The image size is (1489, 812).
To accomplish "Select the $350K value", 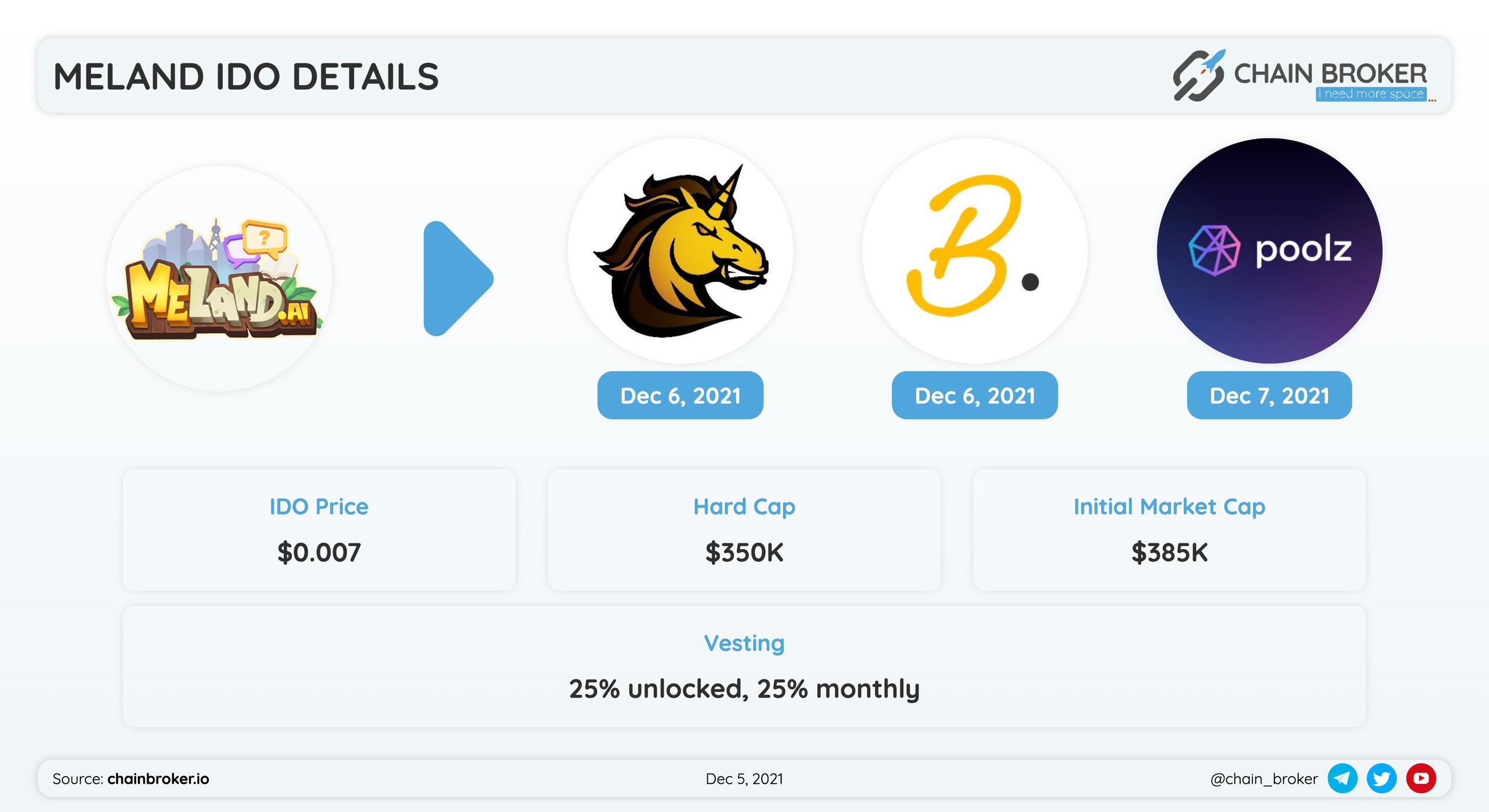I will 744,552.
